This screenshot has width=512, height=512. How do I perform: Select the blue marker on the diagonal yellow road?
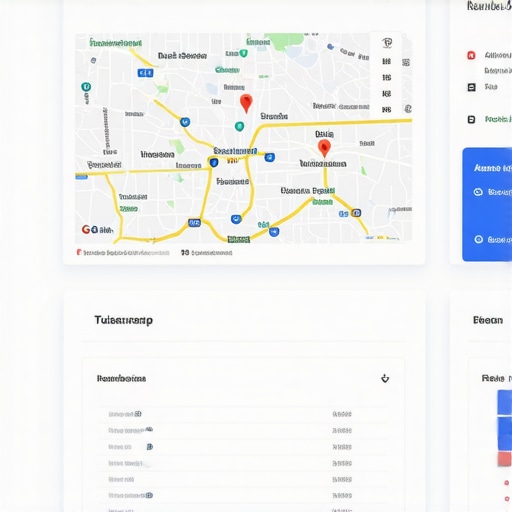[185, 122]
